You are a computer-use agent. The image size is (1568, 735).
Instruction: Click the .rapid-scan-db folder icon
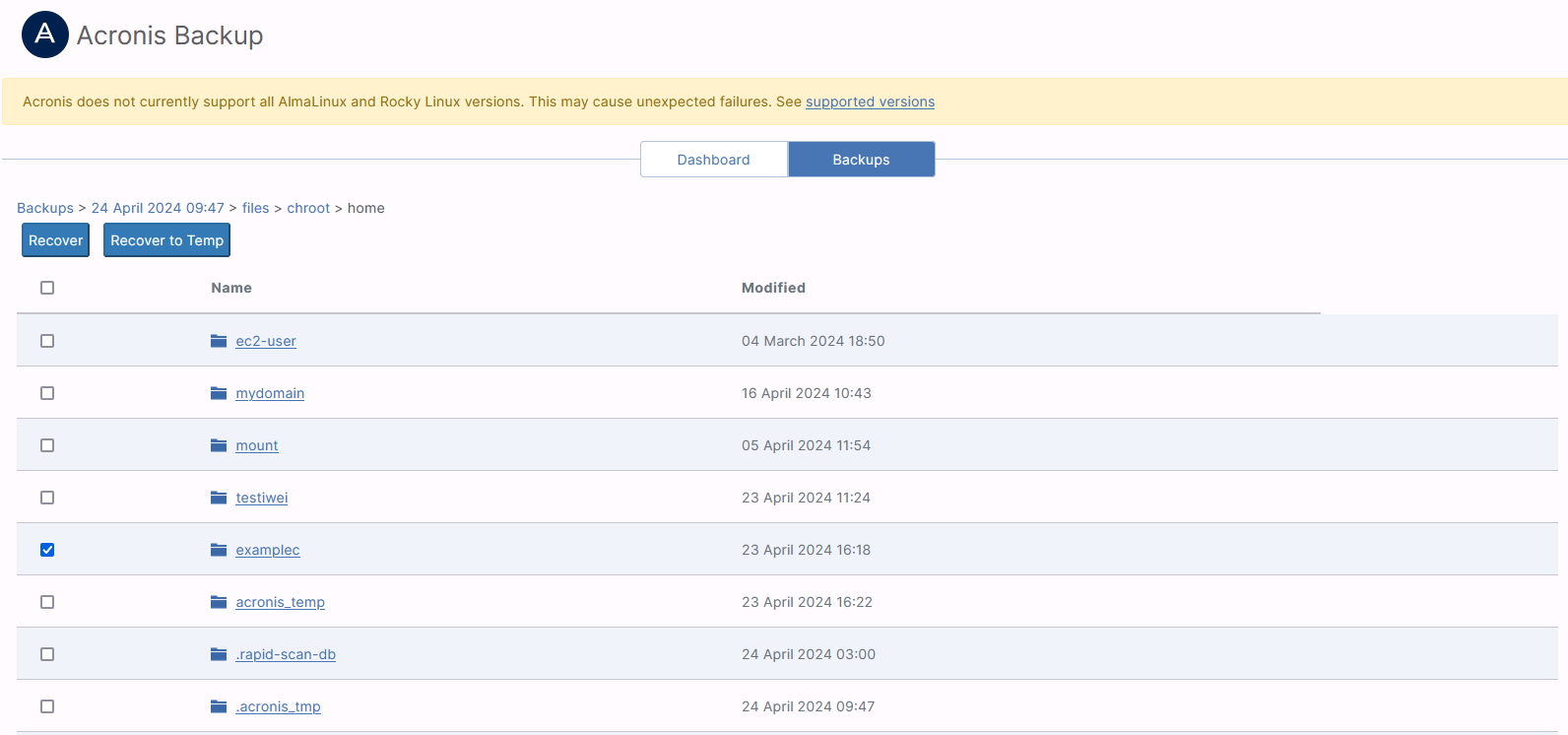point(219,654)
